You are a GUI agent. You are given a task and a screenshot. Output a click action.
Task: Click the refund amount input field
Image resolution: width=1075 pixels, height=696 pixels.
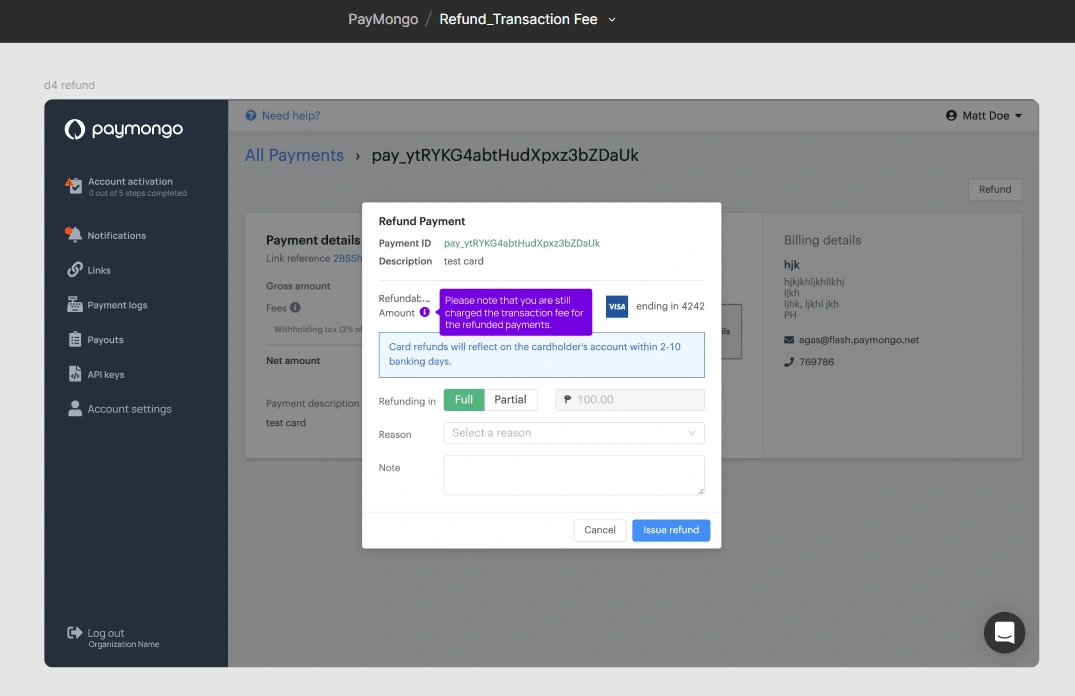[630, 400]
